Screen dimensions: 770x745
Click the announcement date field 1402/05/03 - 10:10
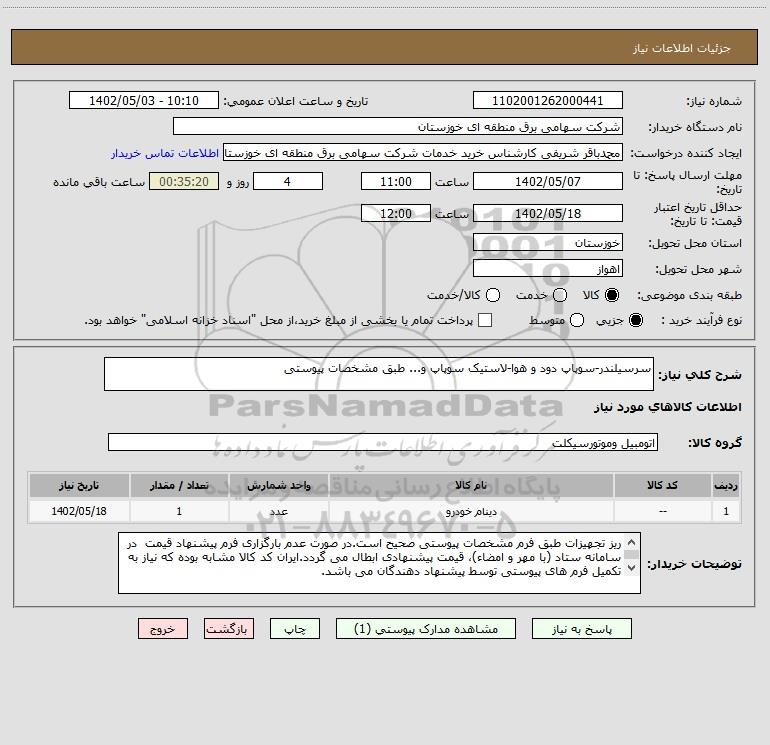[x=144, y=100]
